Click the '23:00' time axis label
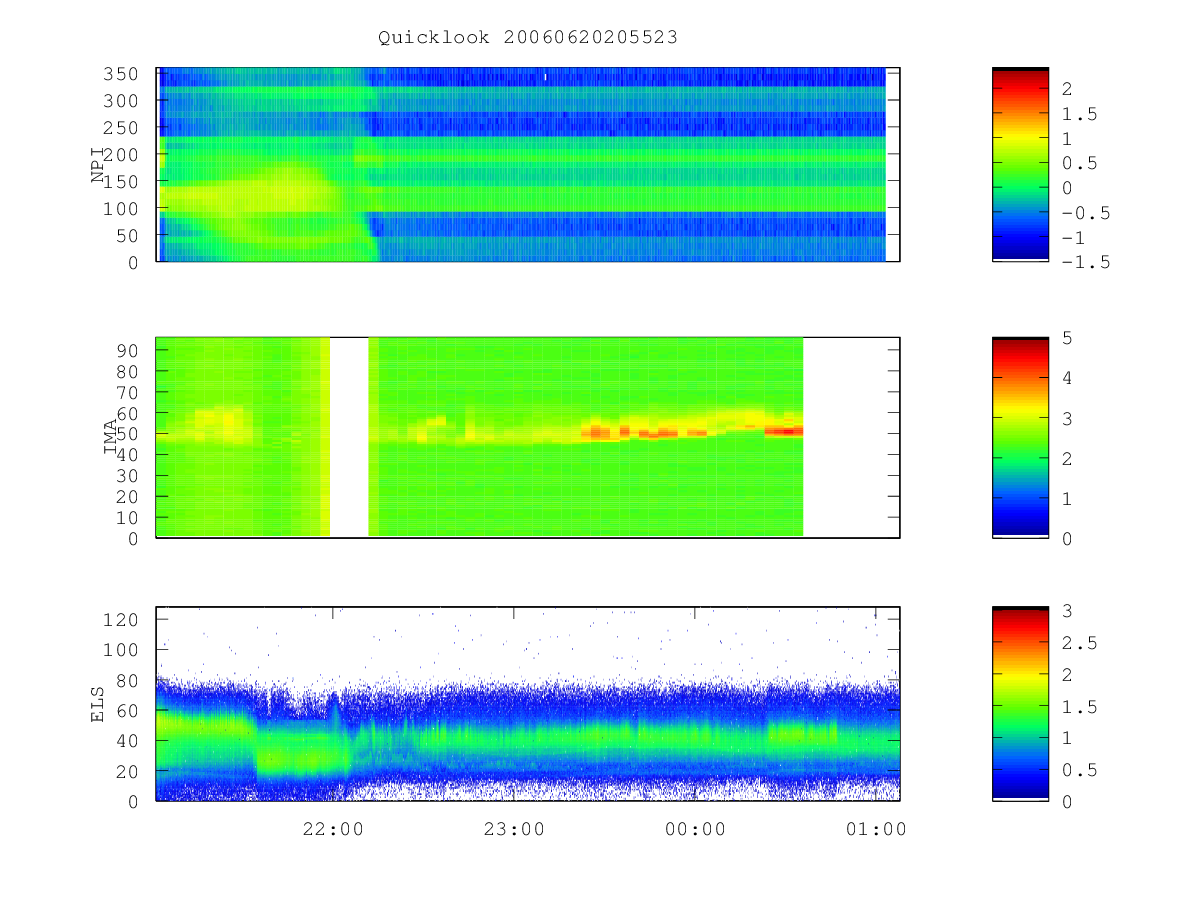1200x900 pixels. tap(513, 829)
